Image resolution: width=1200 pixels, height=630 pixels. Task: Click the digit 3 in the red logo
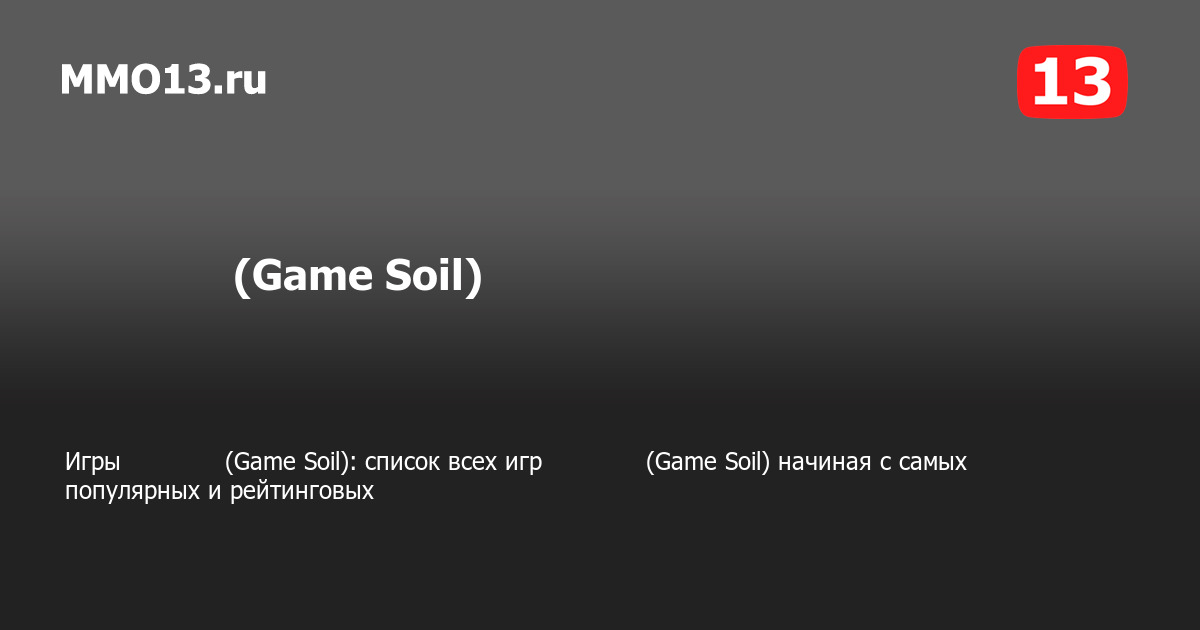1090,82
